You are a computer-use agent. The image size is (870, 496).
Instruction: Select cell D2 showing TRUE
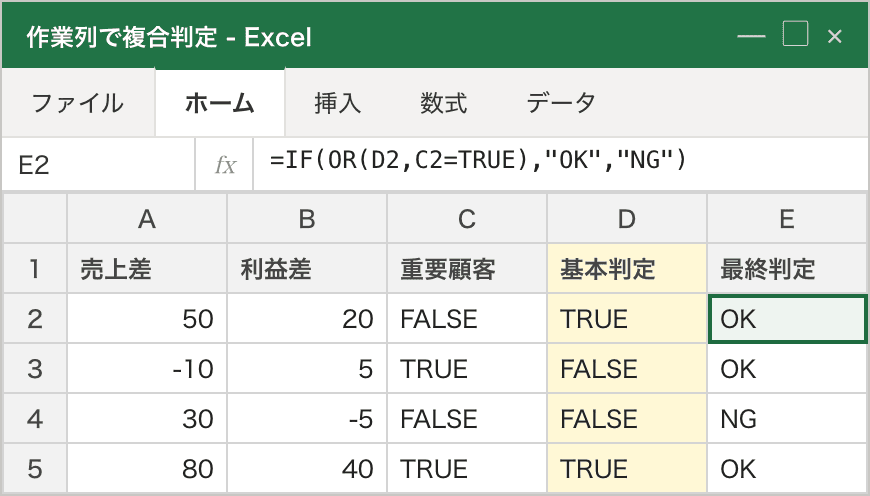[x=627, y=318]
